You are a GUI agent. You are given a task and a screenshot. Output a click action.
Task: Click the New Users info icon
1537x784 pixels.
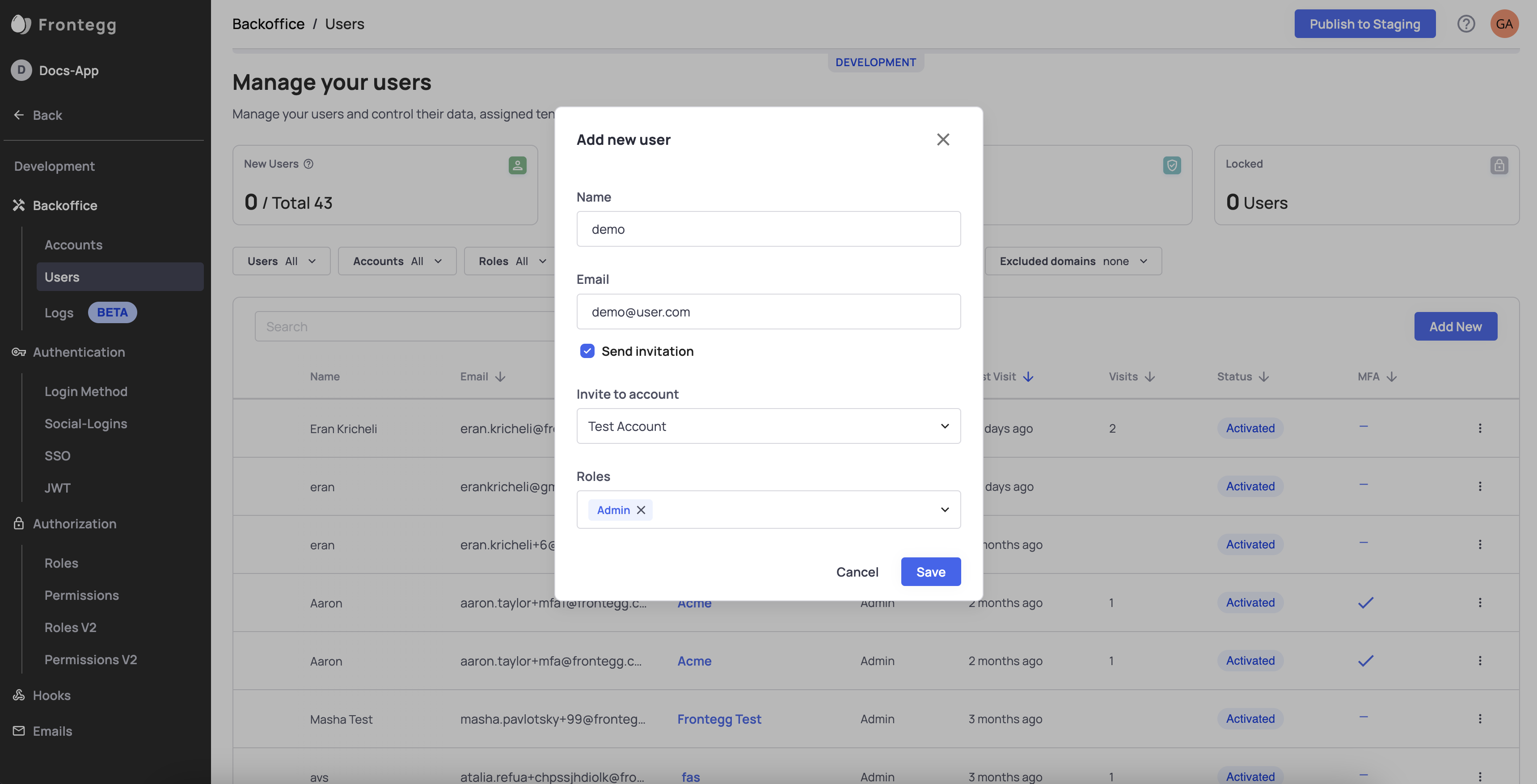308,164
